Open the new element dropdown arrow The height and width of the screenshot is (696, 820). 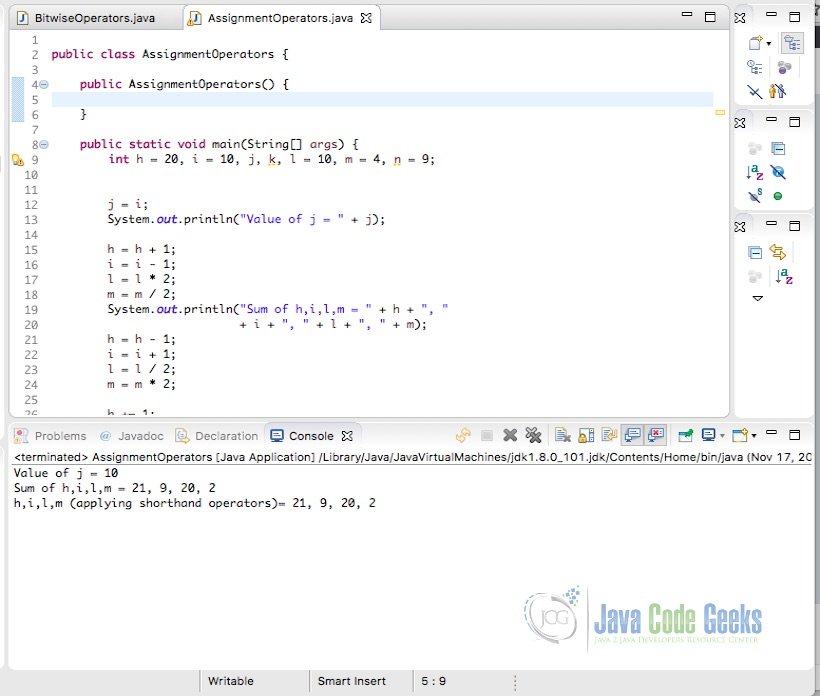768,43
